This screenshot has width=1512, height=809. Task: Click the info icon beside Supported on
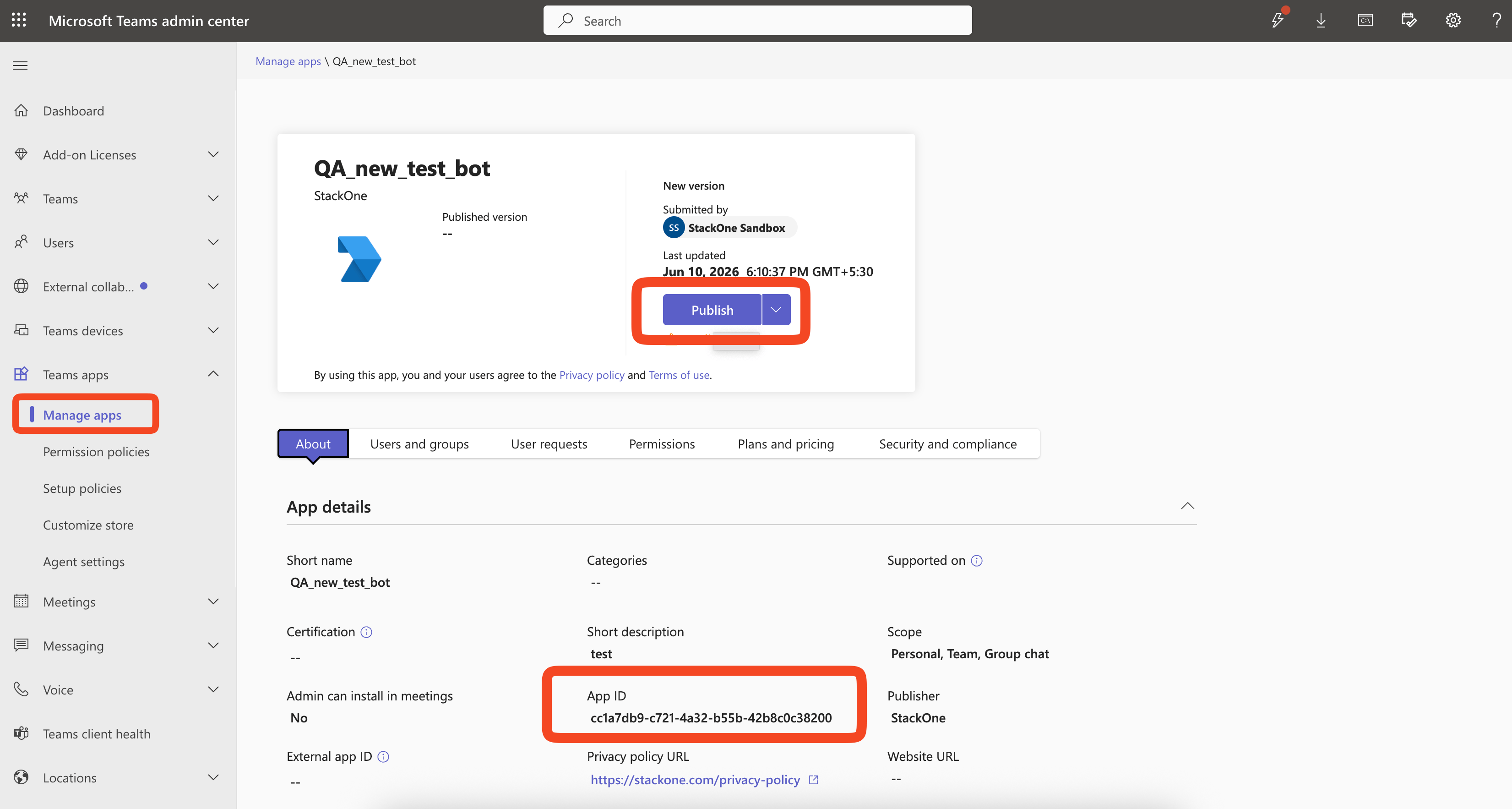(x=977, y=561)
